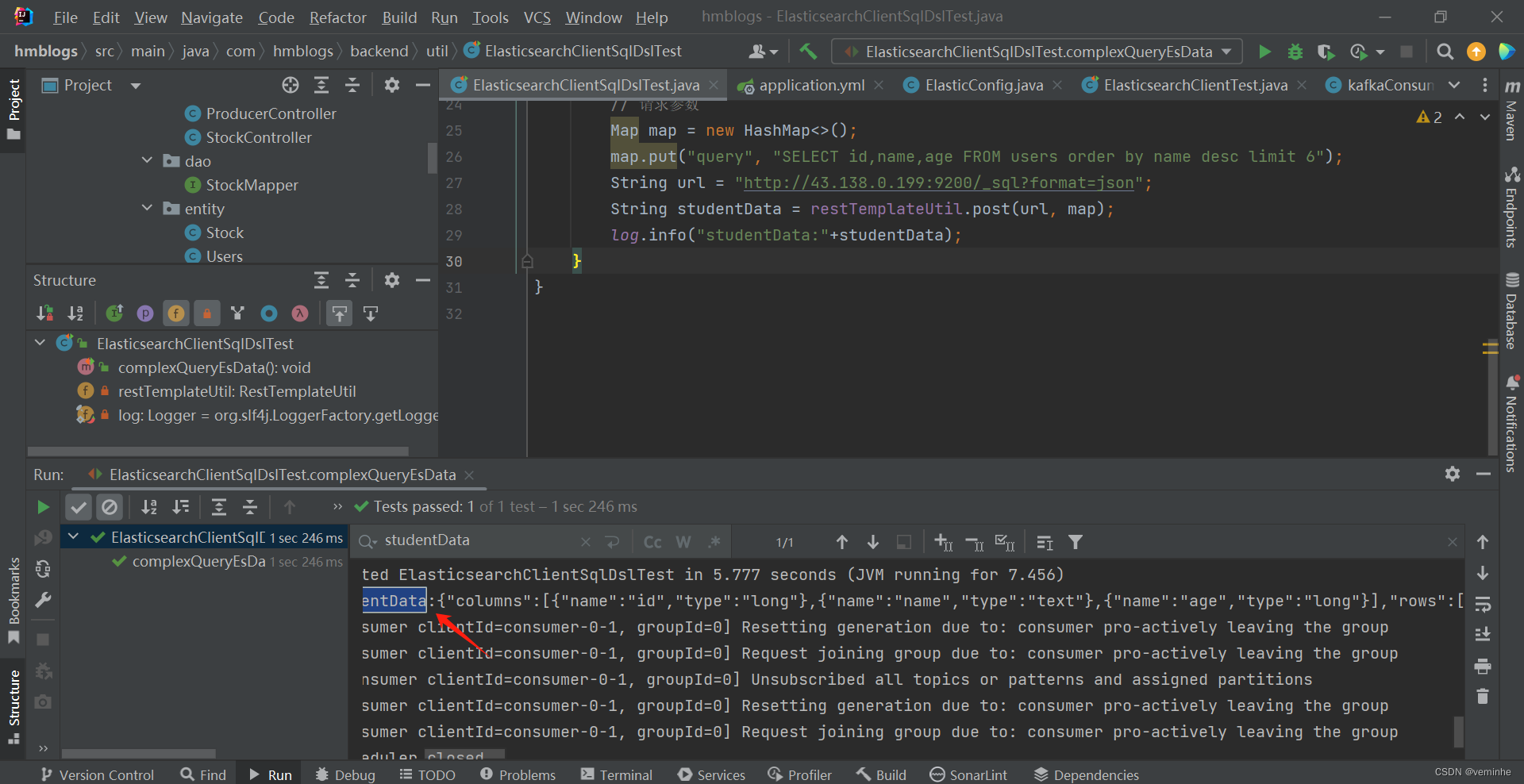Toggle Words option in console search
Image resolution: width=1524 pixels, height=784 pixels.
click(683, 542)
